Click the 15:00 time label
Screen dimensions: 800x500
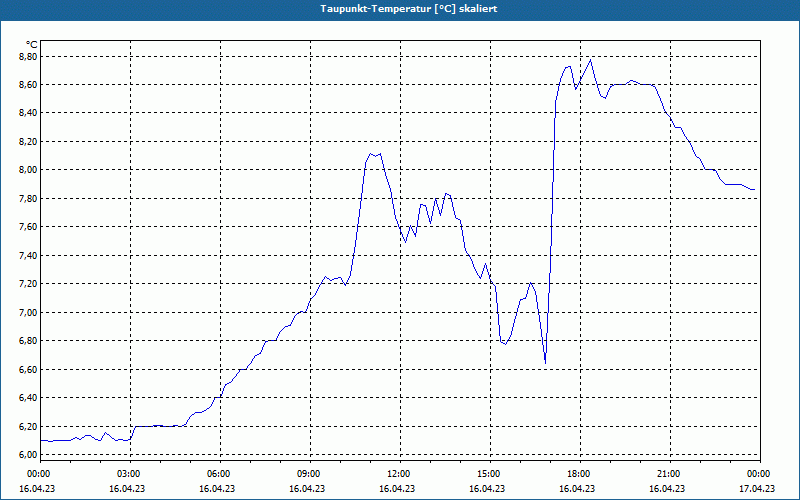[490, 474]
